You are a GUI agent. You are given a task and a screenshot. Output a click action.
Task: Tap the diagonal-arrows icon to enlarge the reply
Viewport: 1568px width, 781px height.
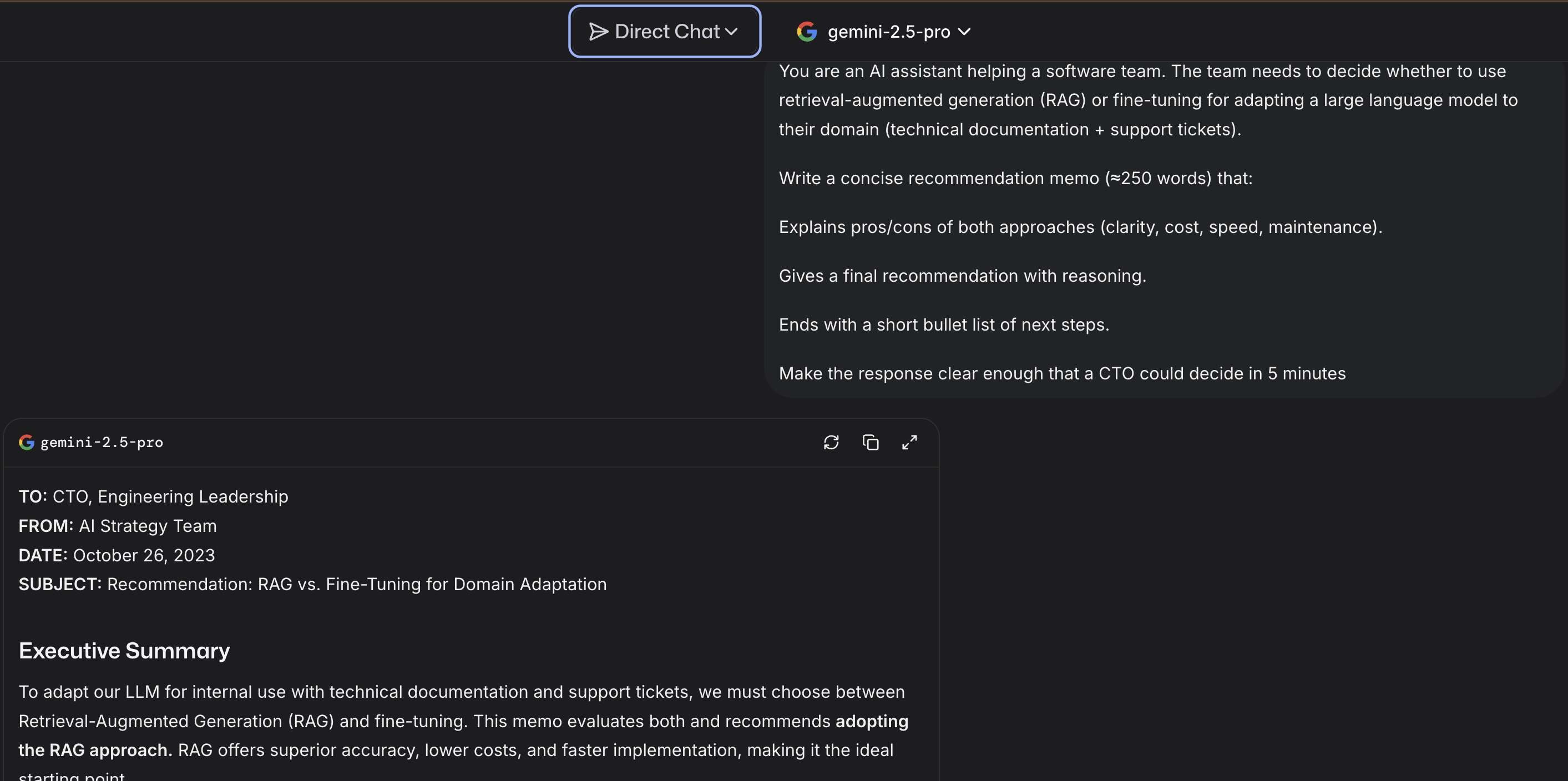pyautogui.click(x=909, y=443)
